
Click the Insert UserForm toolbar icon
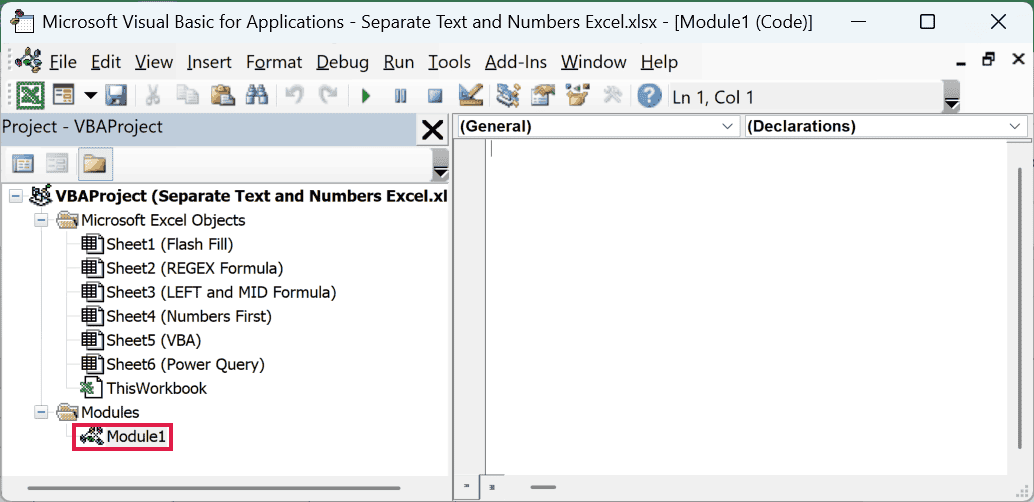pos(63,96)
